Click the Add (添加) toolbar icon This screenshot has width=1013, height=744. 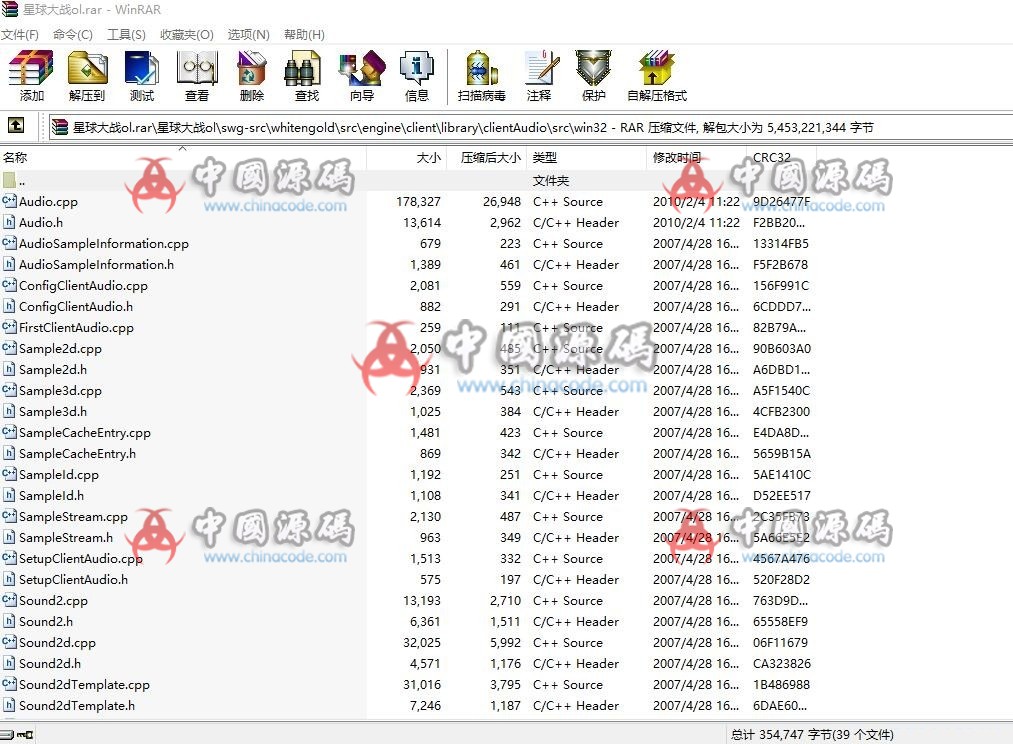click(x=31, y=76)
